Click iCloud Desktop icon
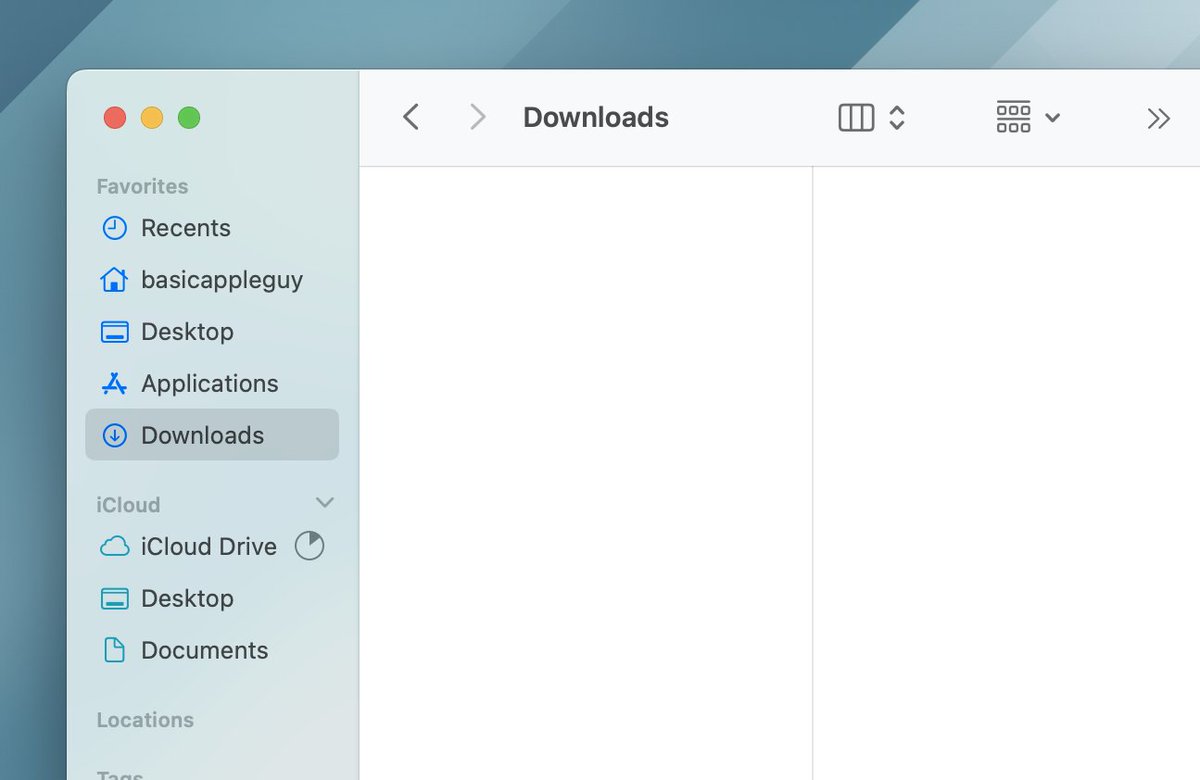The height and width of the screenshot is (780, 1200). pyautogui.click(x=115, y=599)
